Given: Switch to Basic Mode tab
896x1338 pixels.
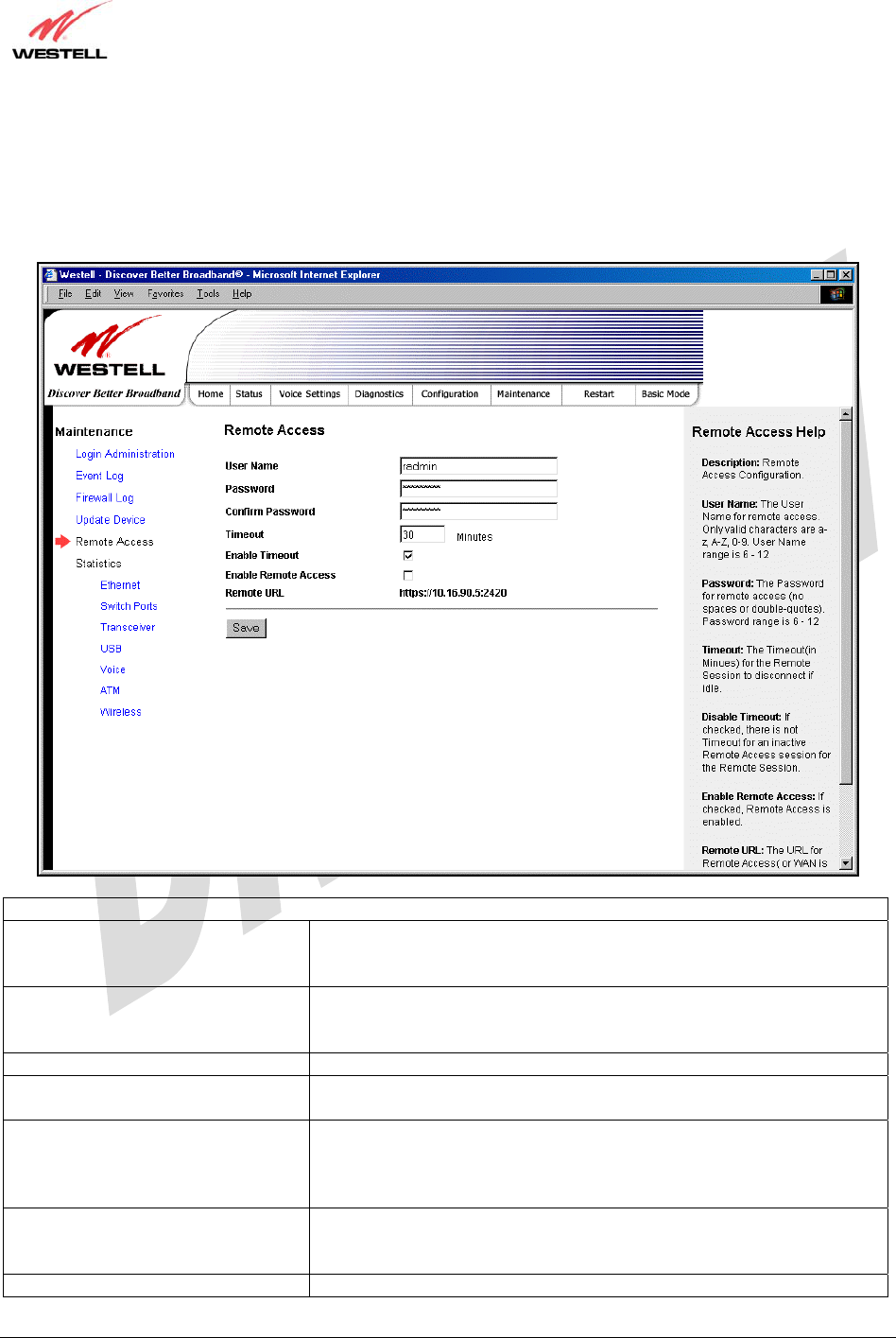Looking at the screenshot, I should point(665,394).
